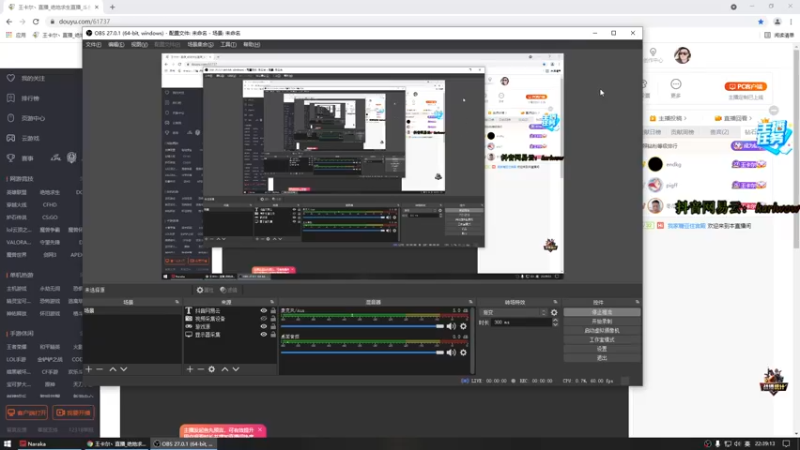Open OBS 编辑 menu
Viewport: 800px width, 450px height.
pos(116,44)
